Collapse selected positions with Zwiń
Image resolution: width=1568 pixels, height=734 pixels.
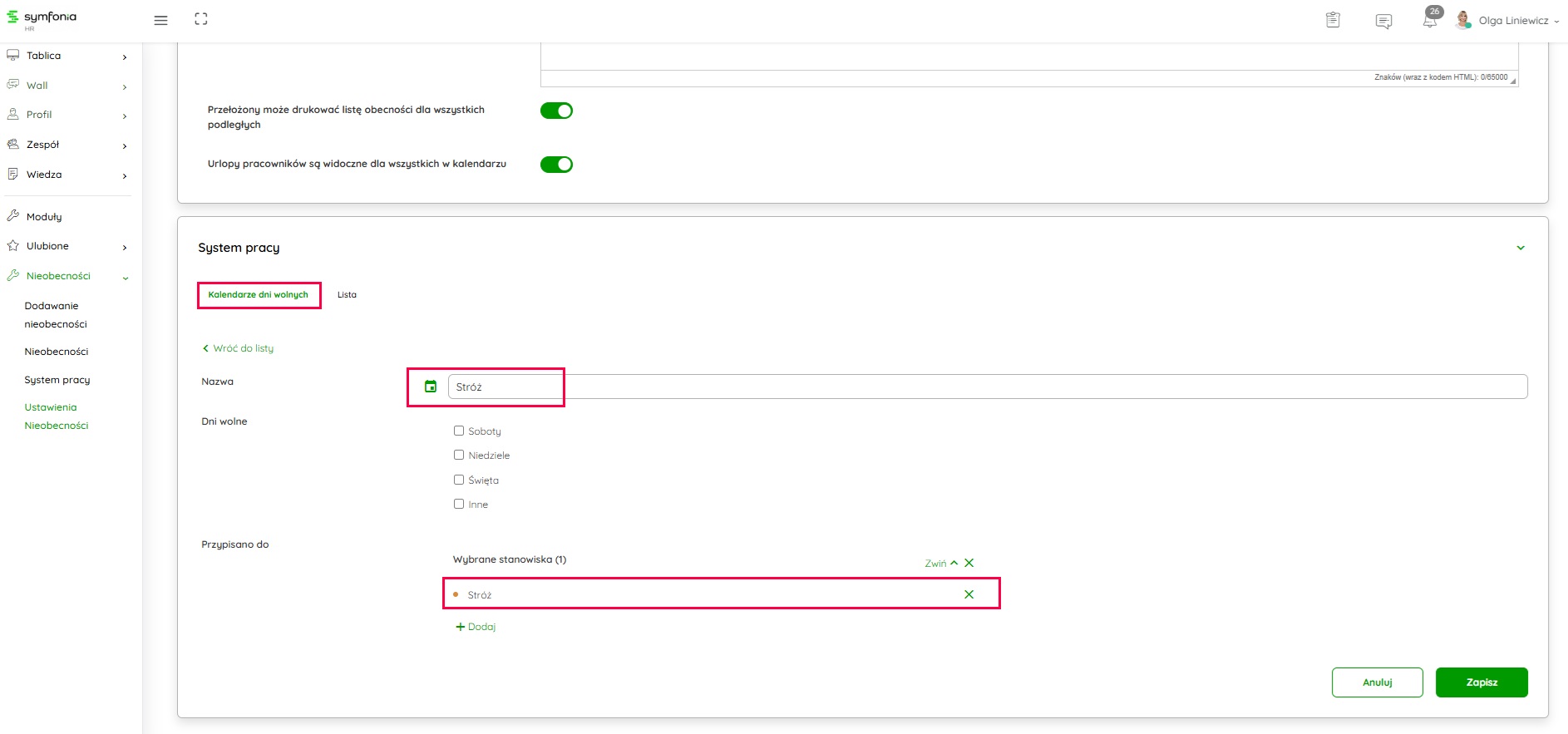(x=940, y=564)
